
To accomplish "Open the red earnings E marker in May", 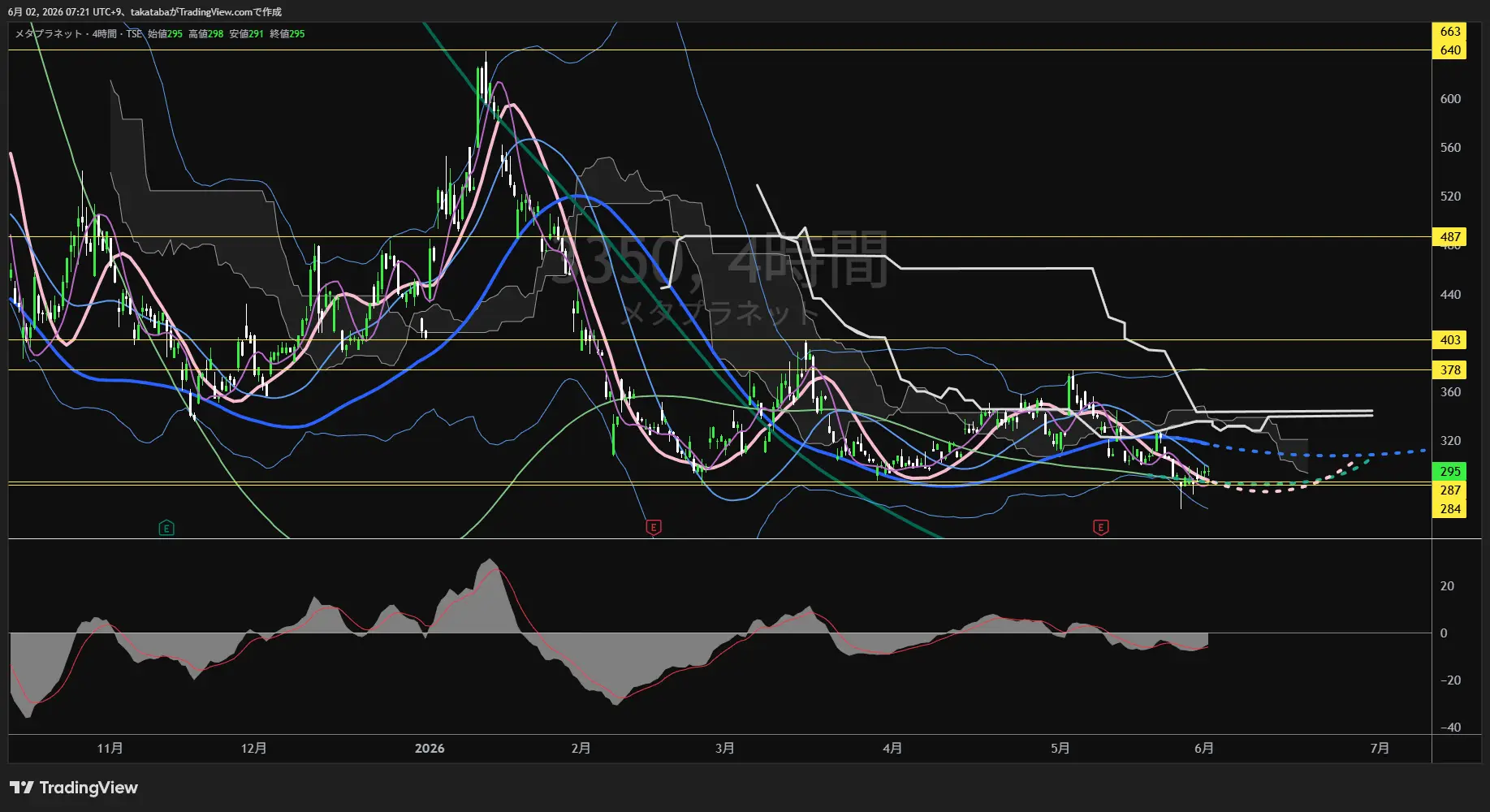I will coord(1101,528).
